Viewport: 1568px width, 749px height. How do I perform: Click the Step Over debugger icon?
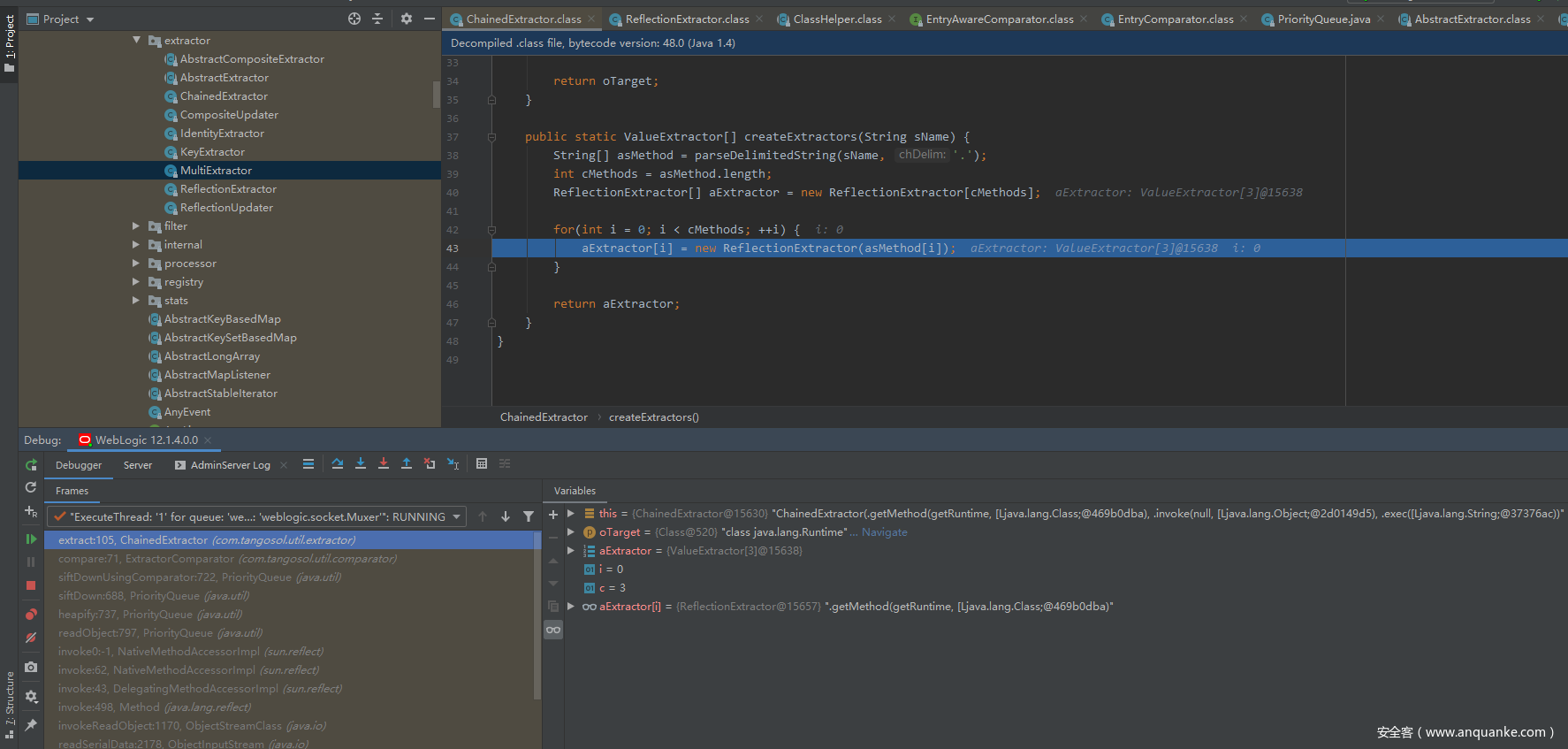[338, 464]
